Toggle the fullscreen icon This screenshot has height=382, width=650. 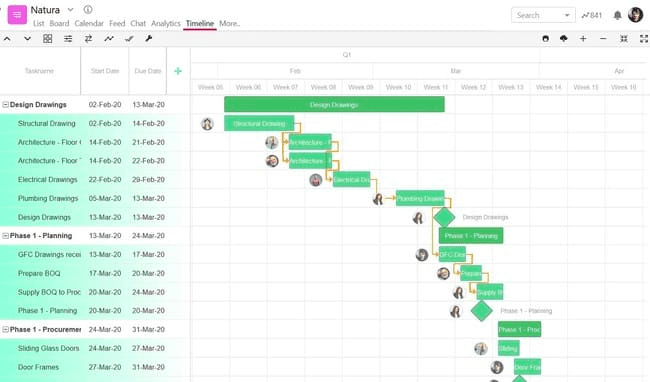click(x=644, y=39)
